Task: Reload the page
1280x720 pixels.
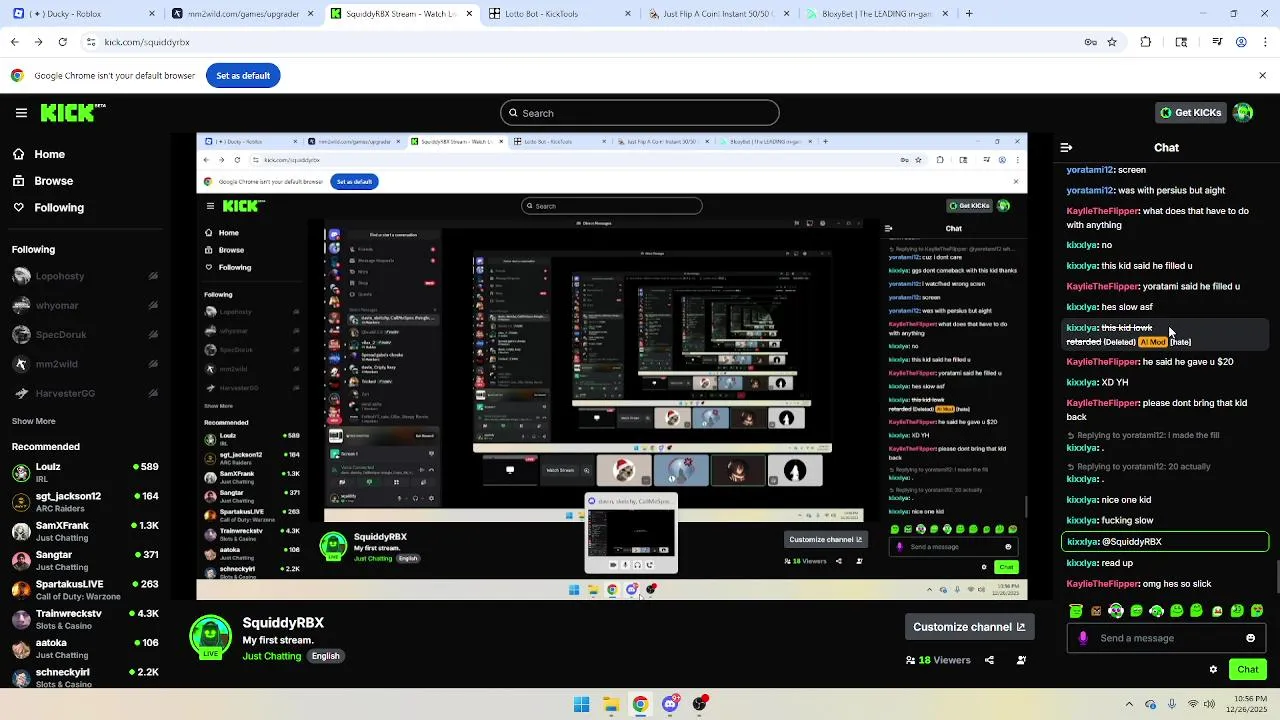Action: pos(62,42)
